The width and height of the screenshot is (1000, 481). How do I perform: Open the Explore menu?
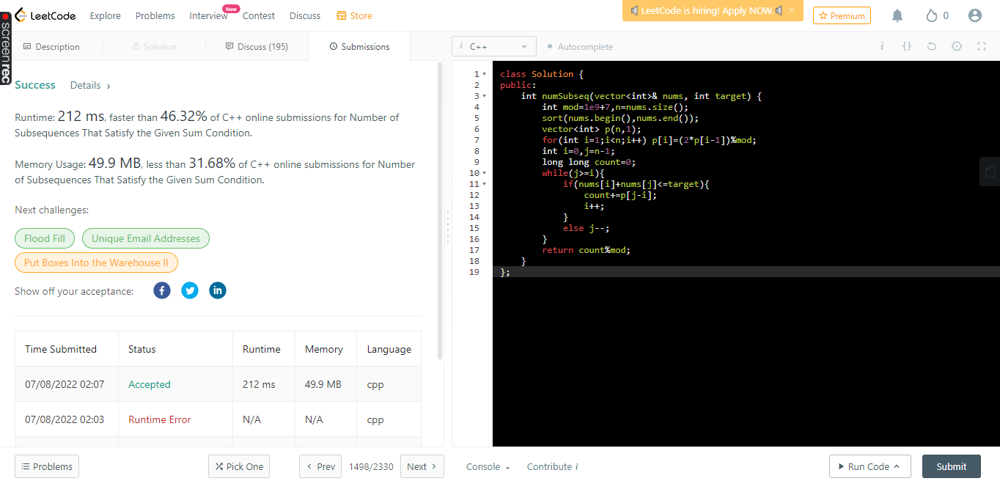105,15
